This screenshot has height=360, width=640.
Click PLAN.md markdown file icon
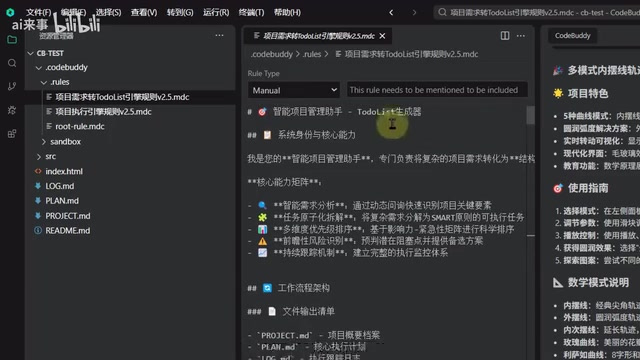[38, 201]
